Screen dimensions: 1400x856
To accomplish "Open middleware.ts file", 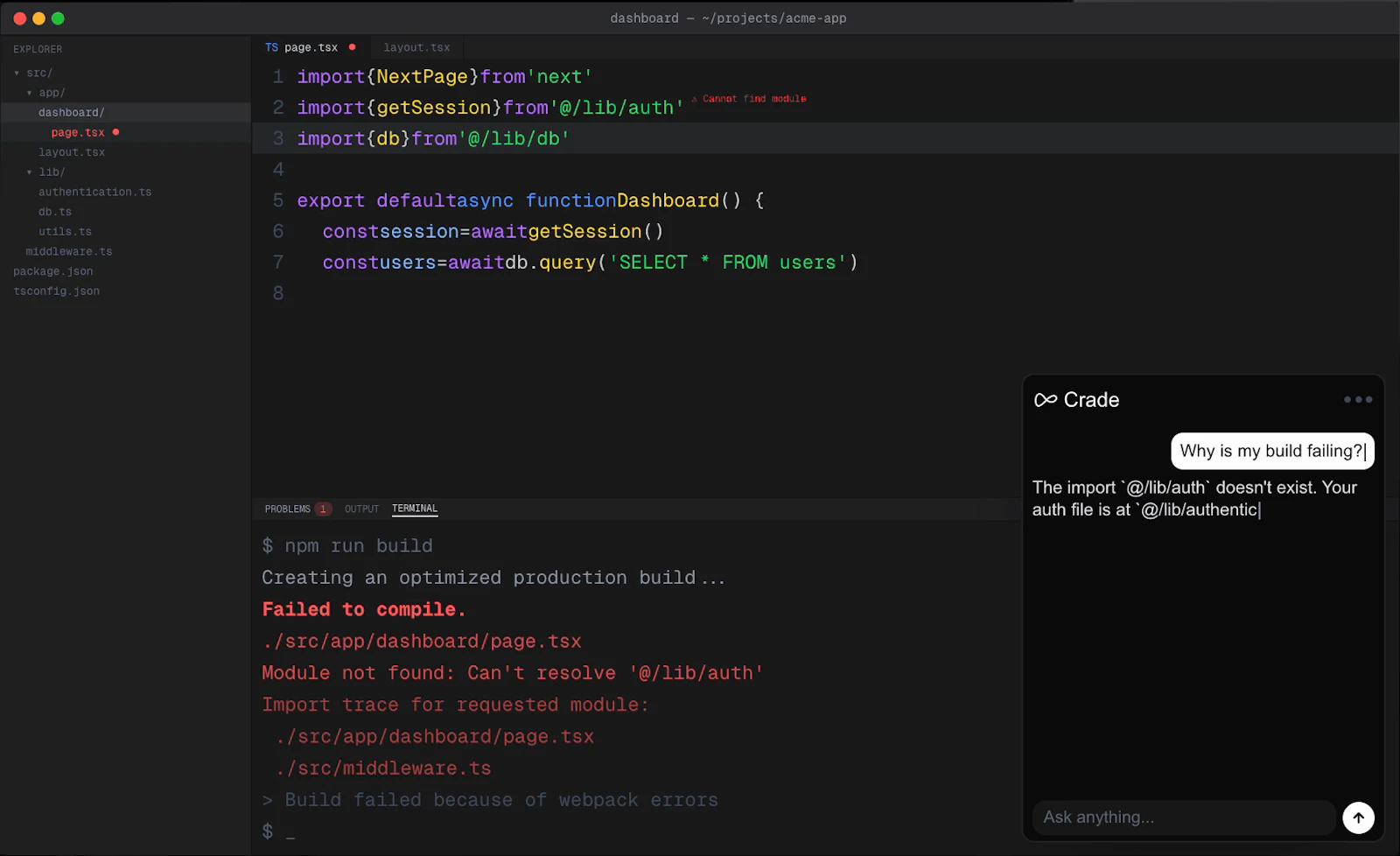I will [69, 251].
